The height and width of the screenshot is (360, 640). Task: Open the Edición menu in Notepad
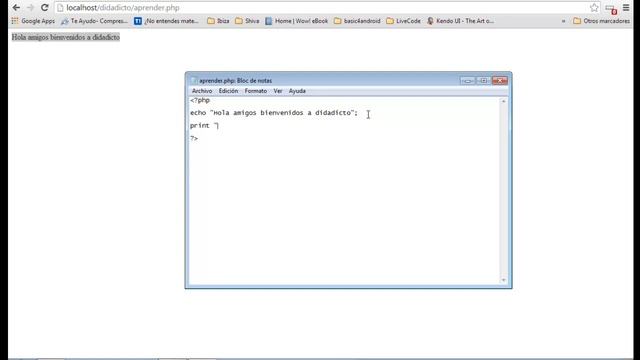pos(228,91)
